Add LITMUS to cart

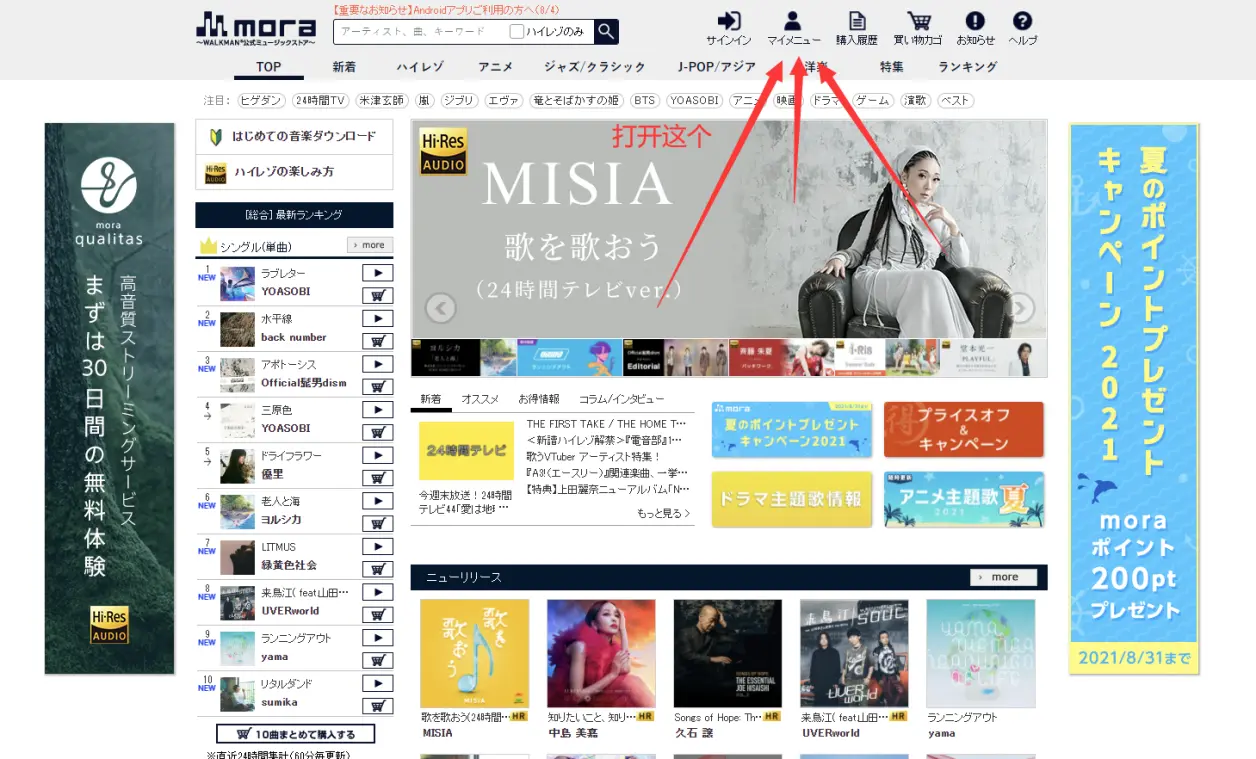377,569
